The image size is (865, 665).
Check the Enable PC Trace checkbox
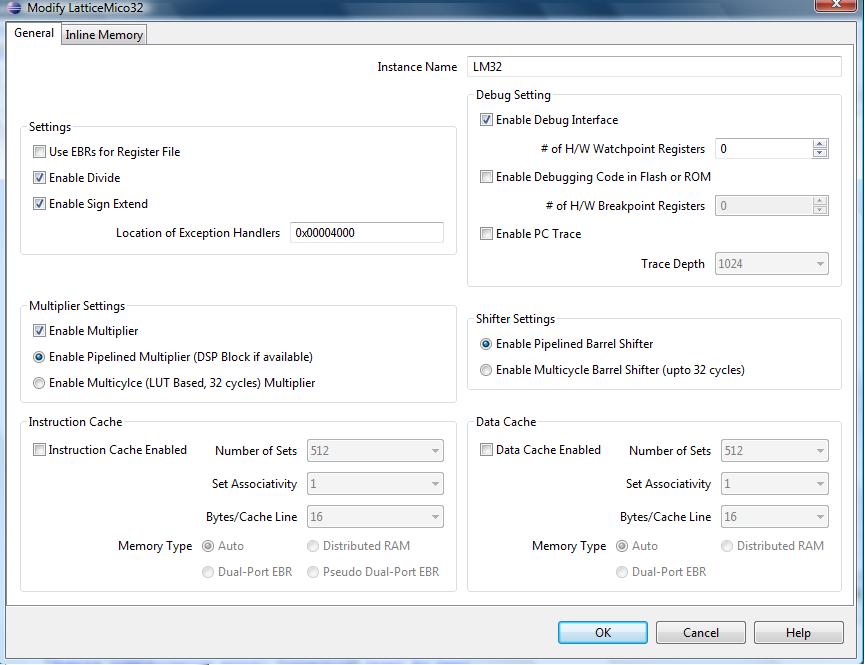(x=486, y=233)
